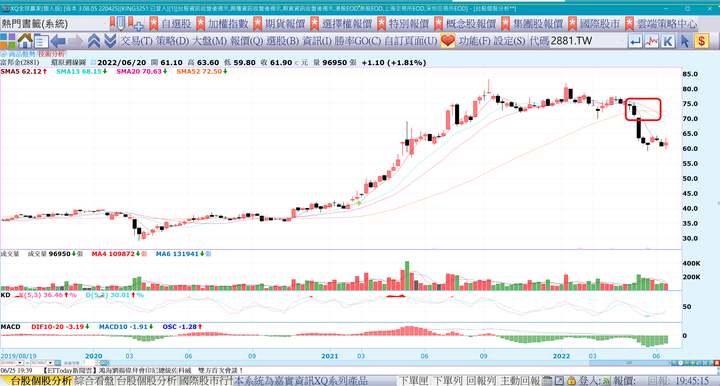The image size is (720, 386).
Task: Click the bookmark pencil edit icon
Action: tap(118, 23)
